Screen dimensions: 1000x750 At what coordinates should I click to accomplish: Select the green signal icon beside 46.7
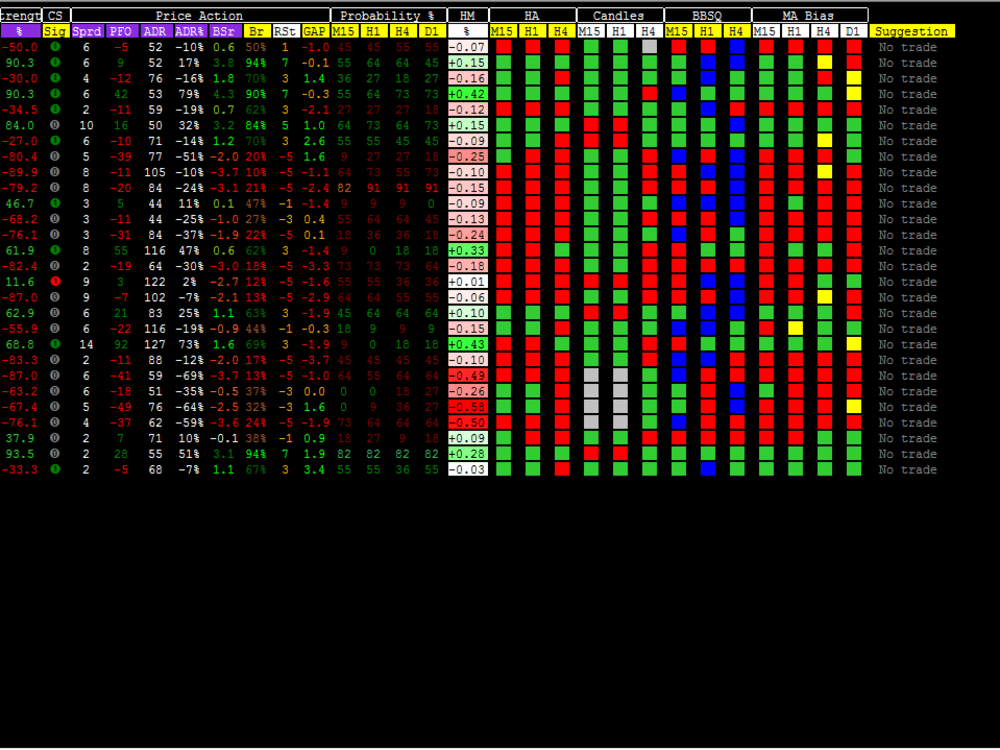click(55, 203)
